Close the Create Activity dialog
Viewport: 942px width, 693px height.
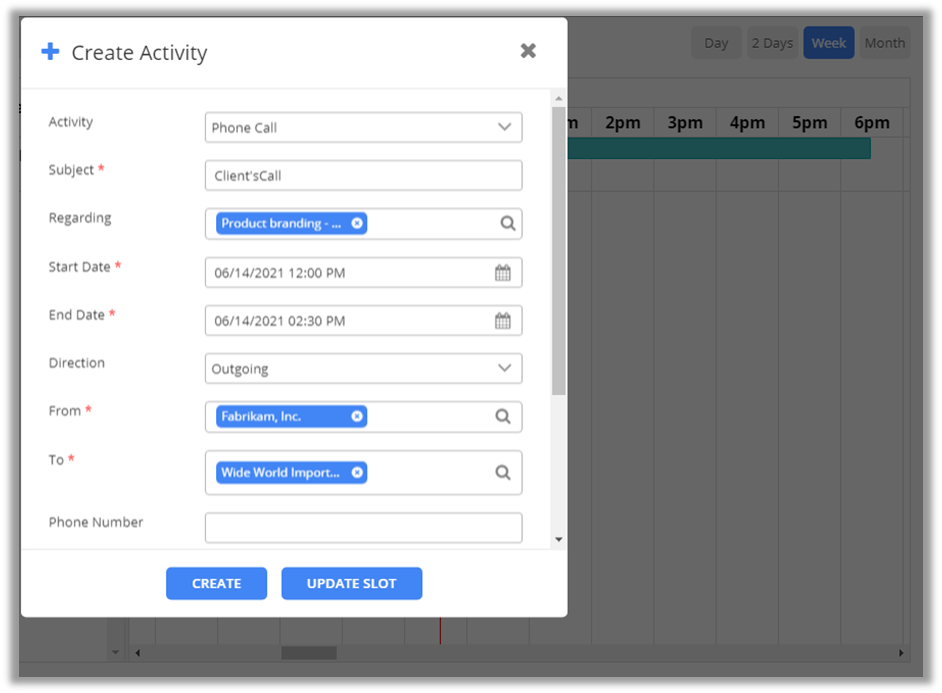[x=528, y=51]
